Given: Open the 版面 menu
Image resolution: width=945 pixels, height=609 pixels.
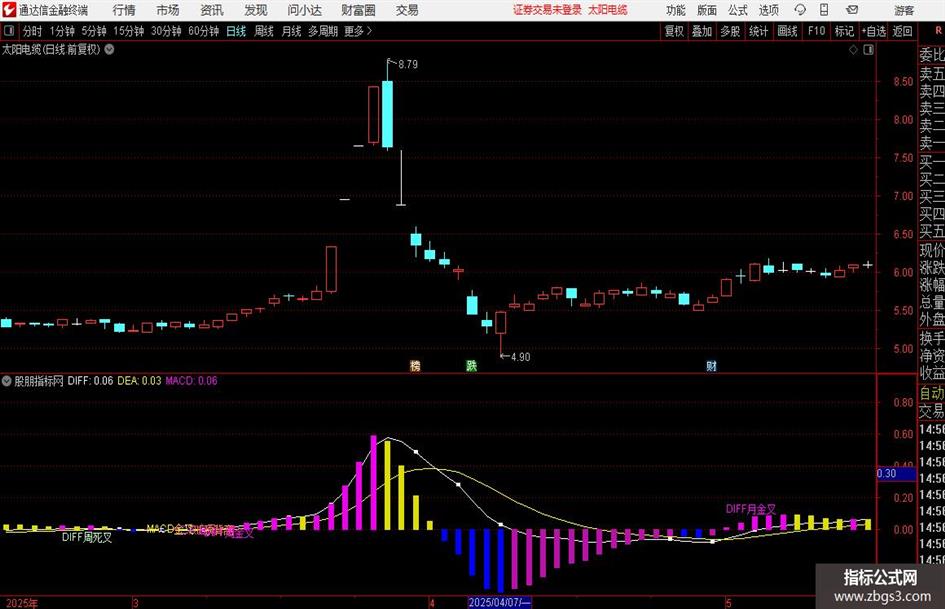Looking at the screenshot, I should point(707,10).
